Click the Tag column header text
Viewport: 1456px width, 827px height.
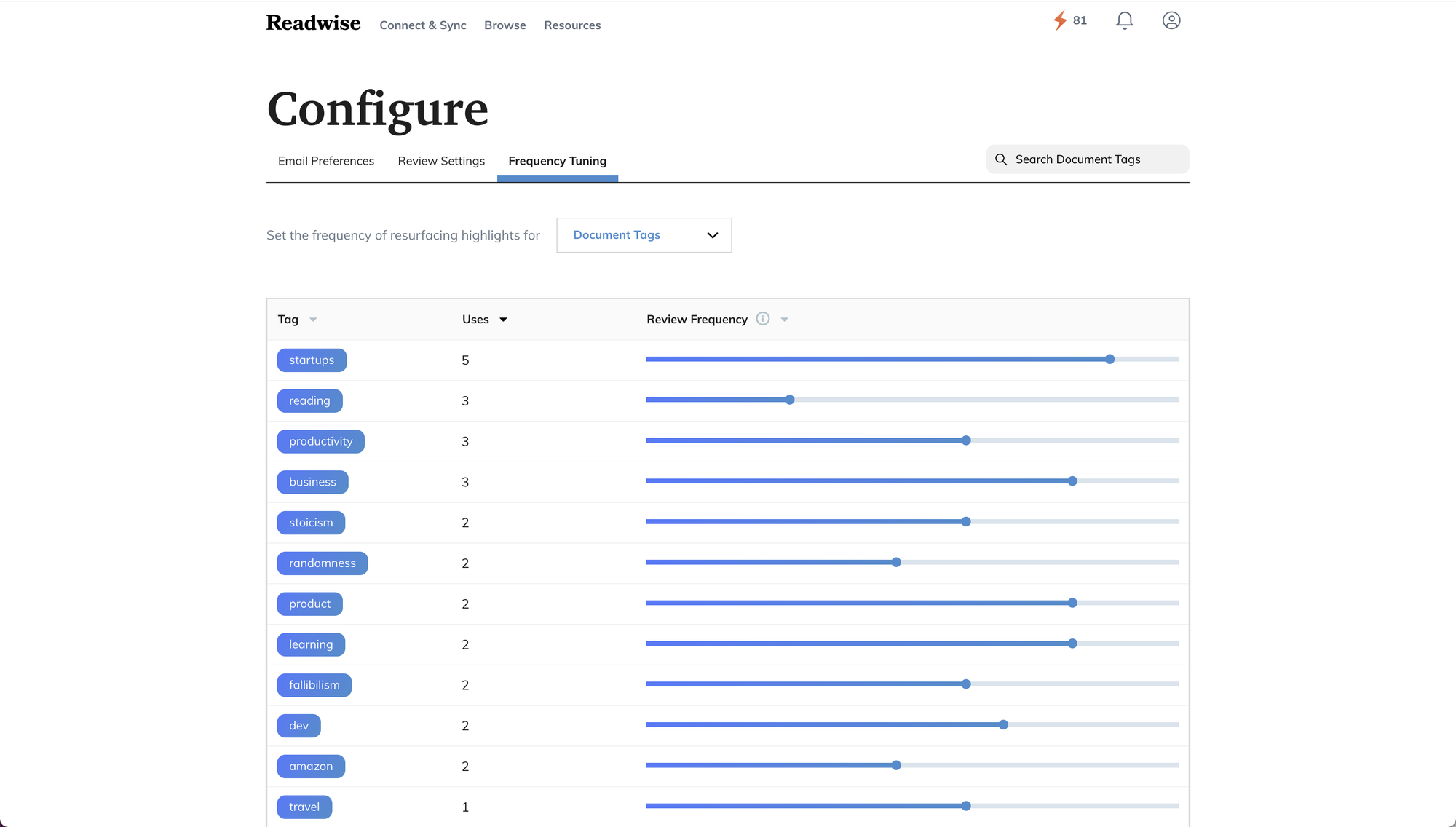click(288, 320)
